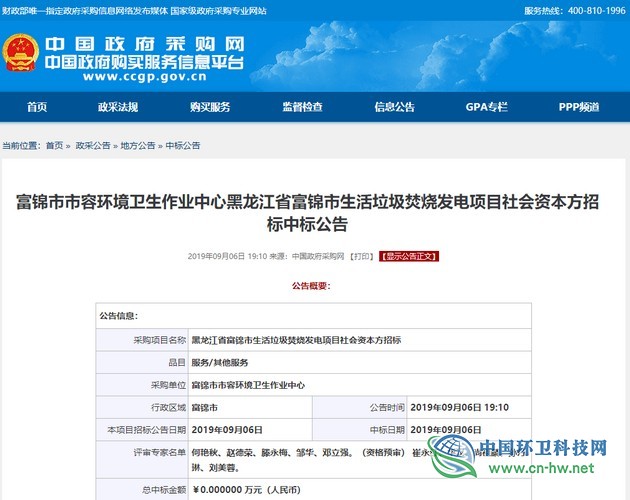Click the 中国政府采购网 source link
This screenshot has width=630, height=500.
click(318, 256)
